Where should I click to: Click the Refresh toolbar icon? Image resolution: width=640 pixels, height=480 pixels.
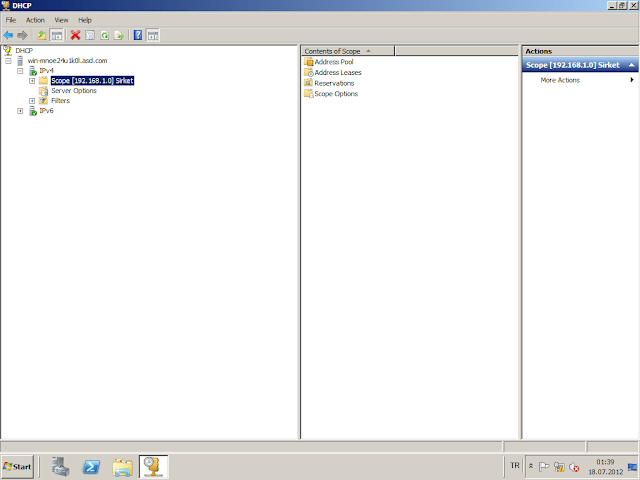coord(104,35)
